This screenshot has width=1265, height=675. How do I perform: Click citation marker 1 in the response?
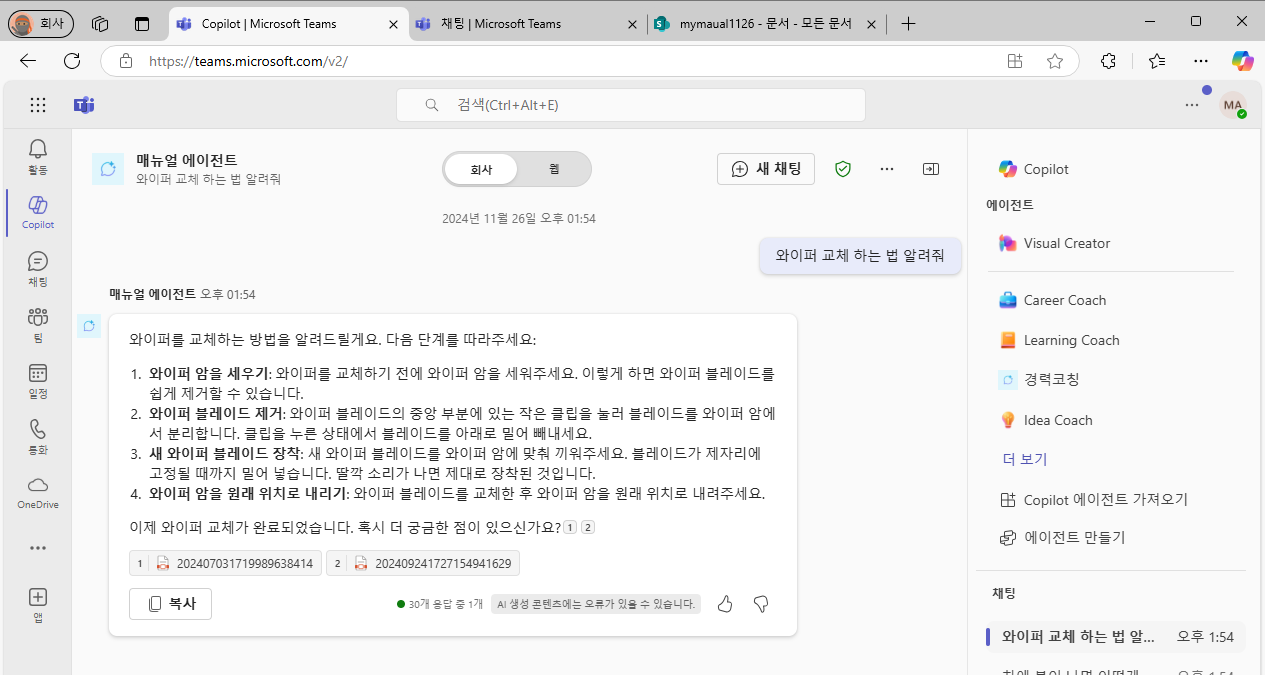coord(570,527)
